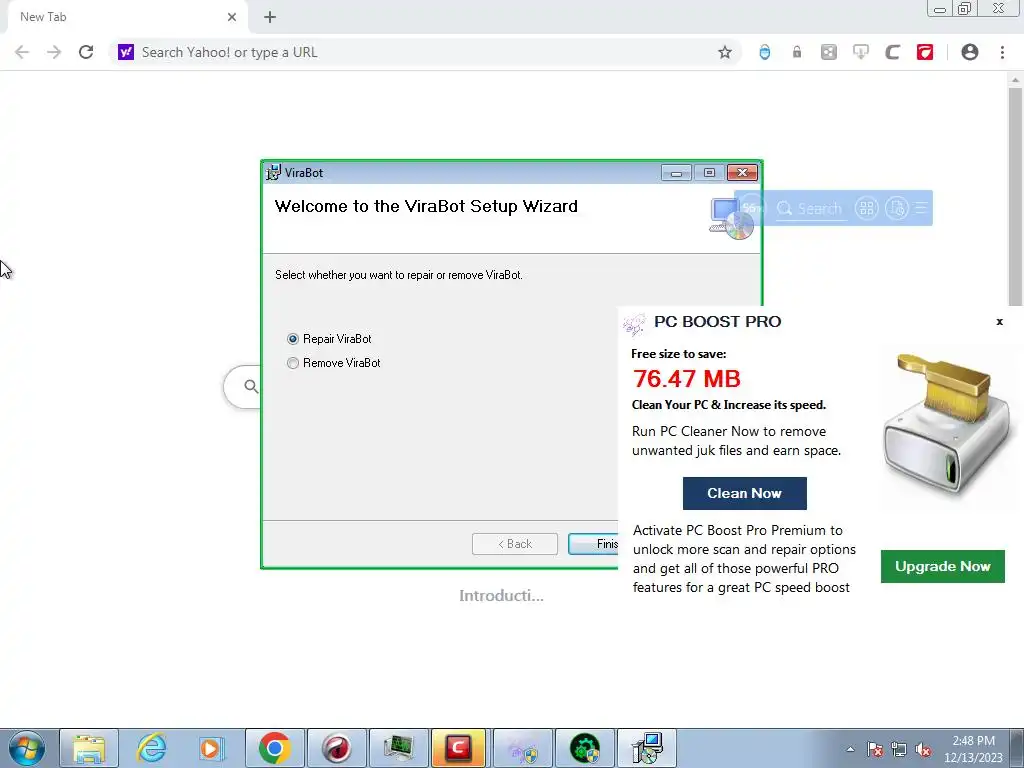Open the browser profile avatar
The width and height of the screenshot is (1024, 768).
[970, 52]
